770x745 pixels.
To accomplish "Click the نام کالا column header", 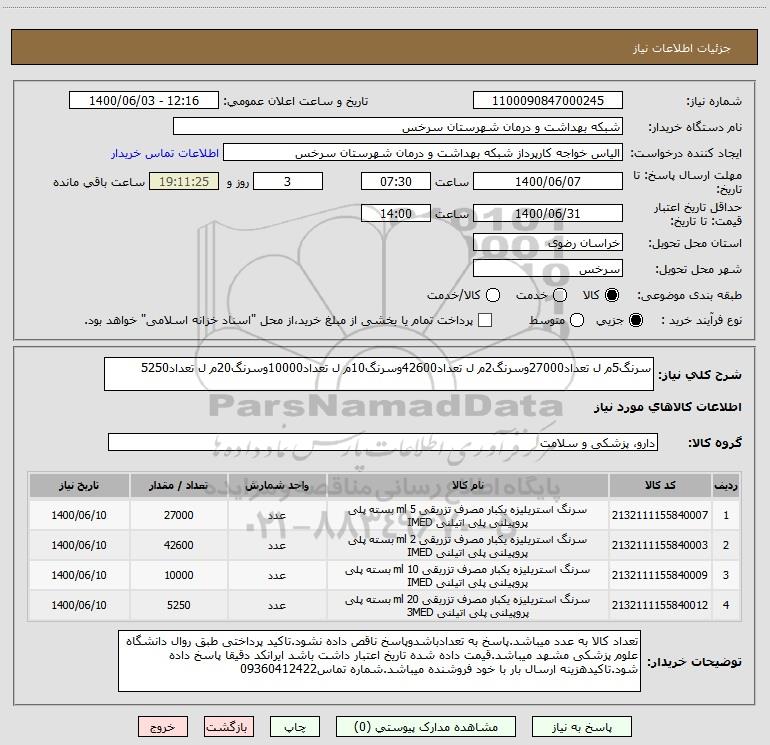I will pyautogui.click(x=468, y=486).
